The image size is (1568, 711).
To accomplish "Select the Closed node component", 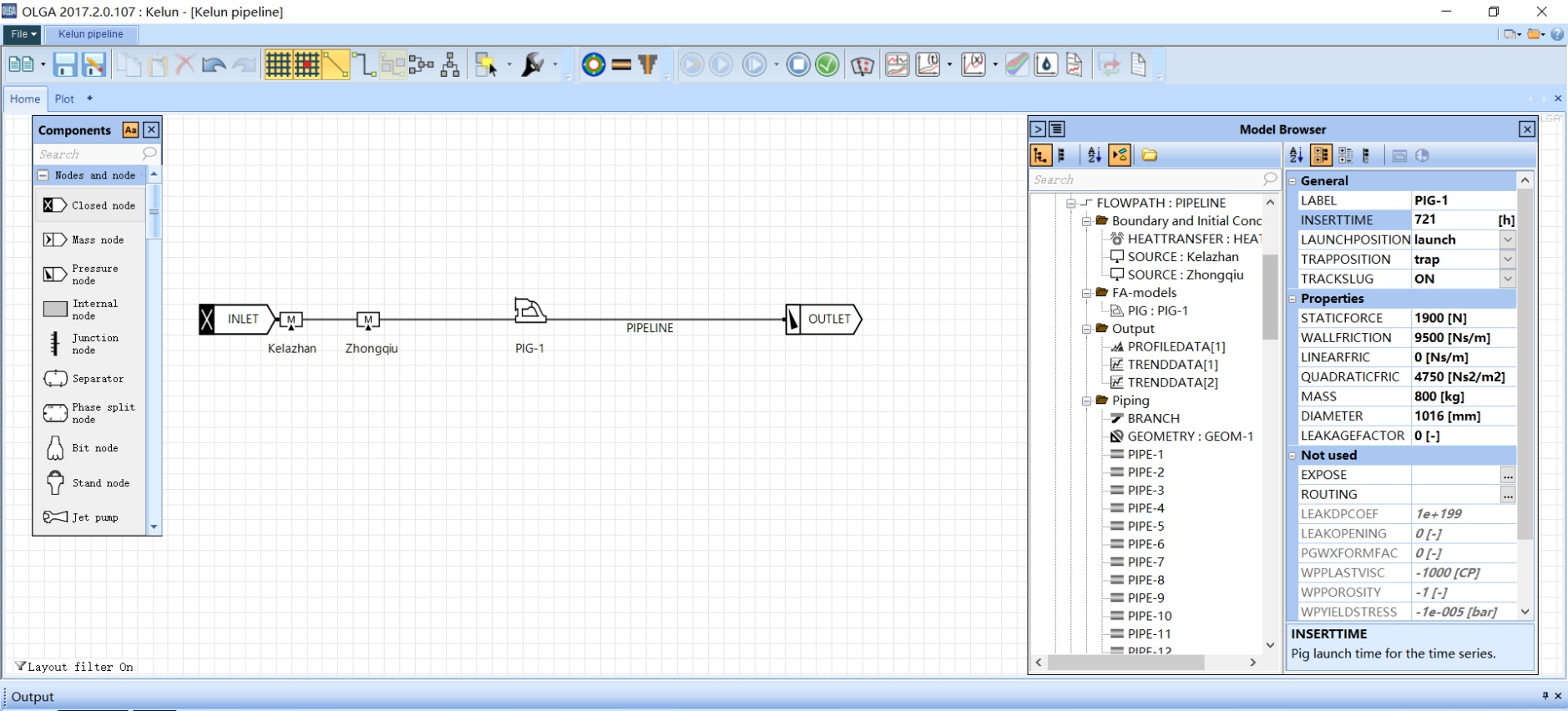I will click(89, 205).
